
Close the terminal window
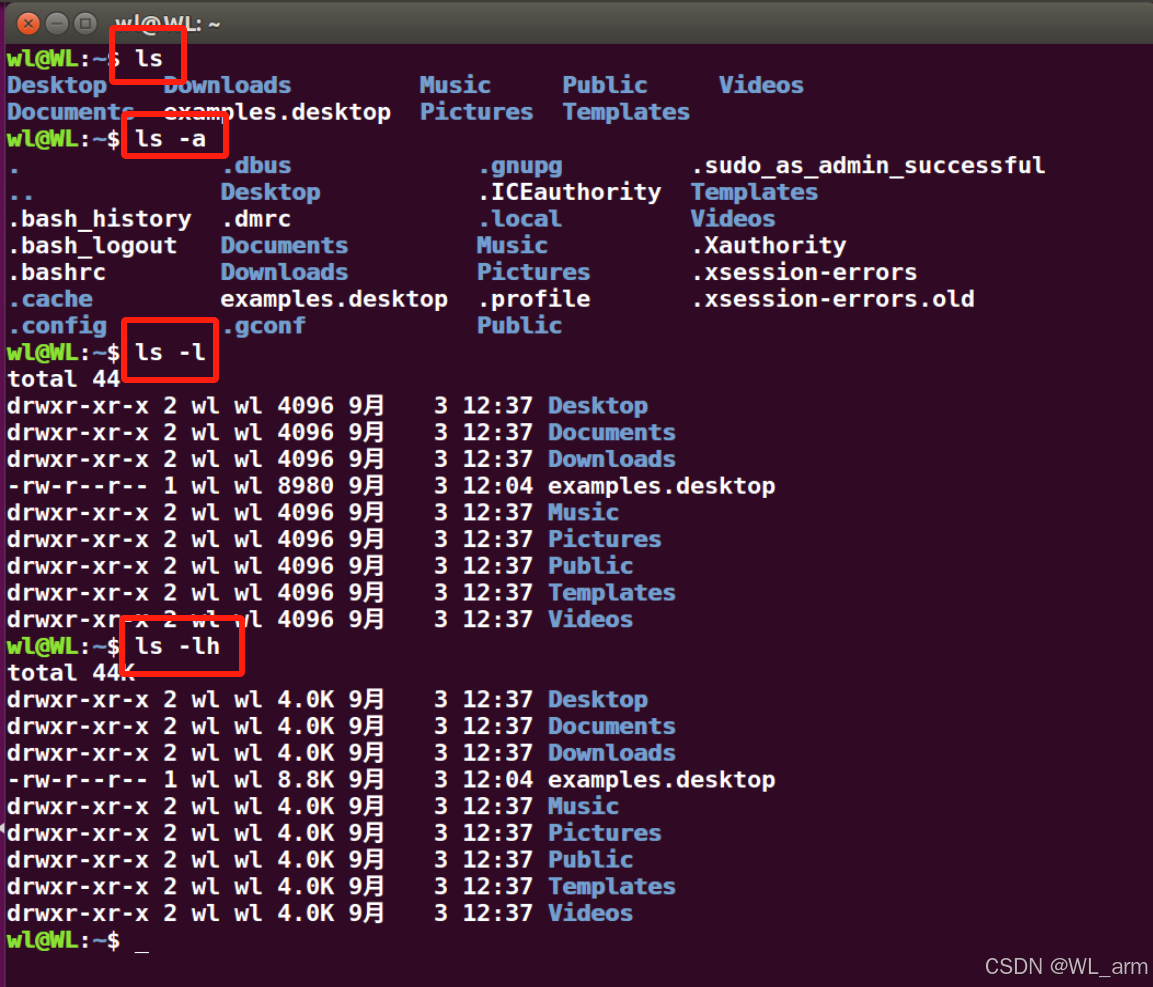click(x=29, y=22)
